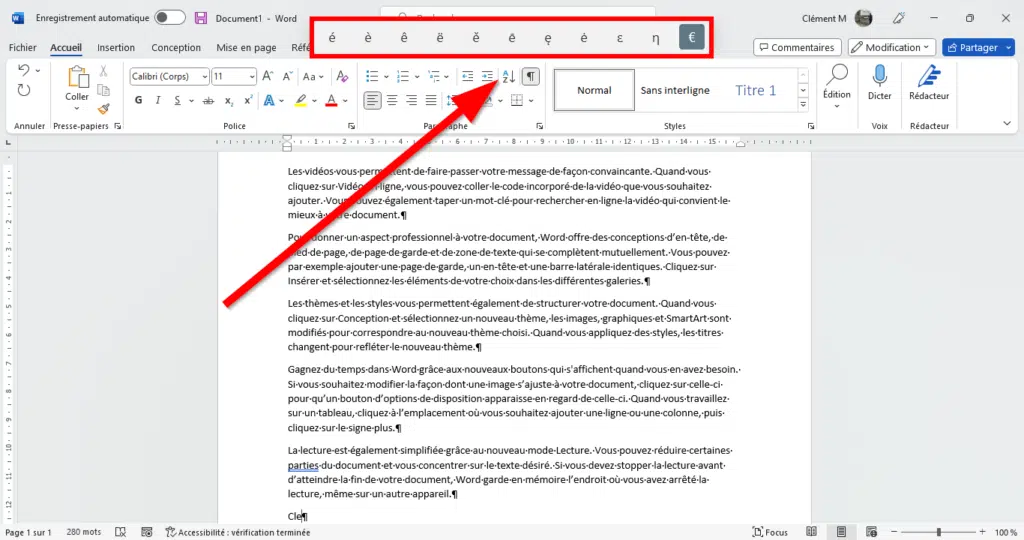Toggle italic formatting
This screenshot has width=1024, height=540.
click(157, 101)
